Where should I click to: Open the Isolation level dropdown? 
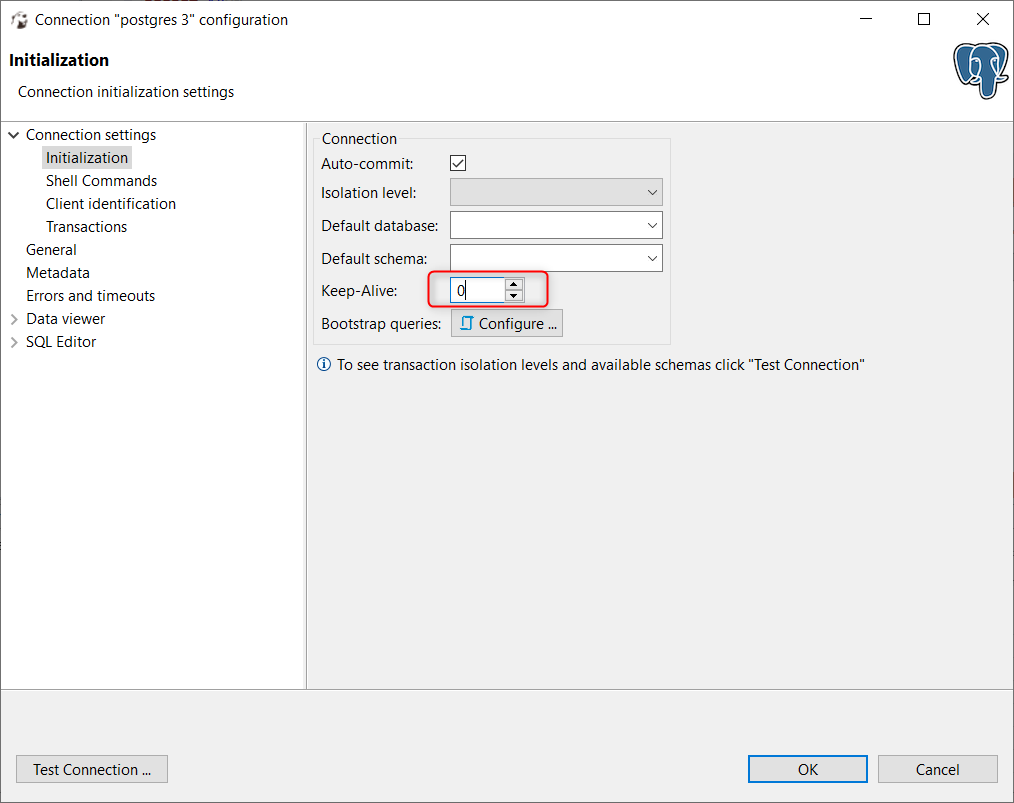[652, 192]
